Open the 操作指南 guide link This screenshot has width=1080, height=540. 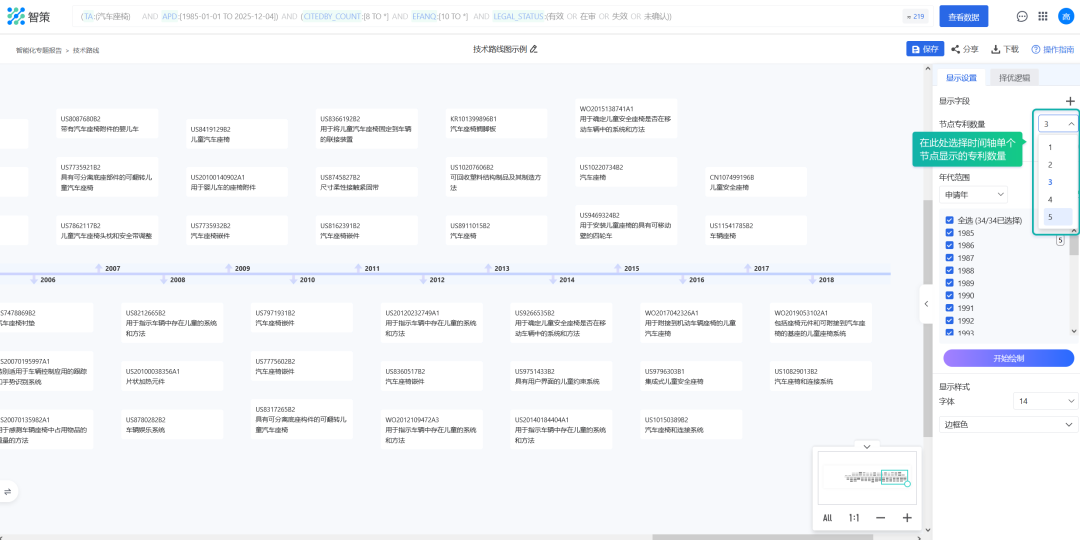tap(1052, 49)
